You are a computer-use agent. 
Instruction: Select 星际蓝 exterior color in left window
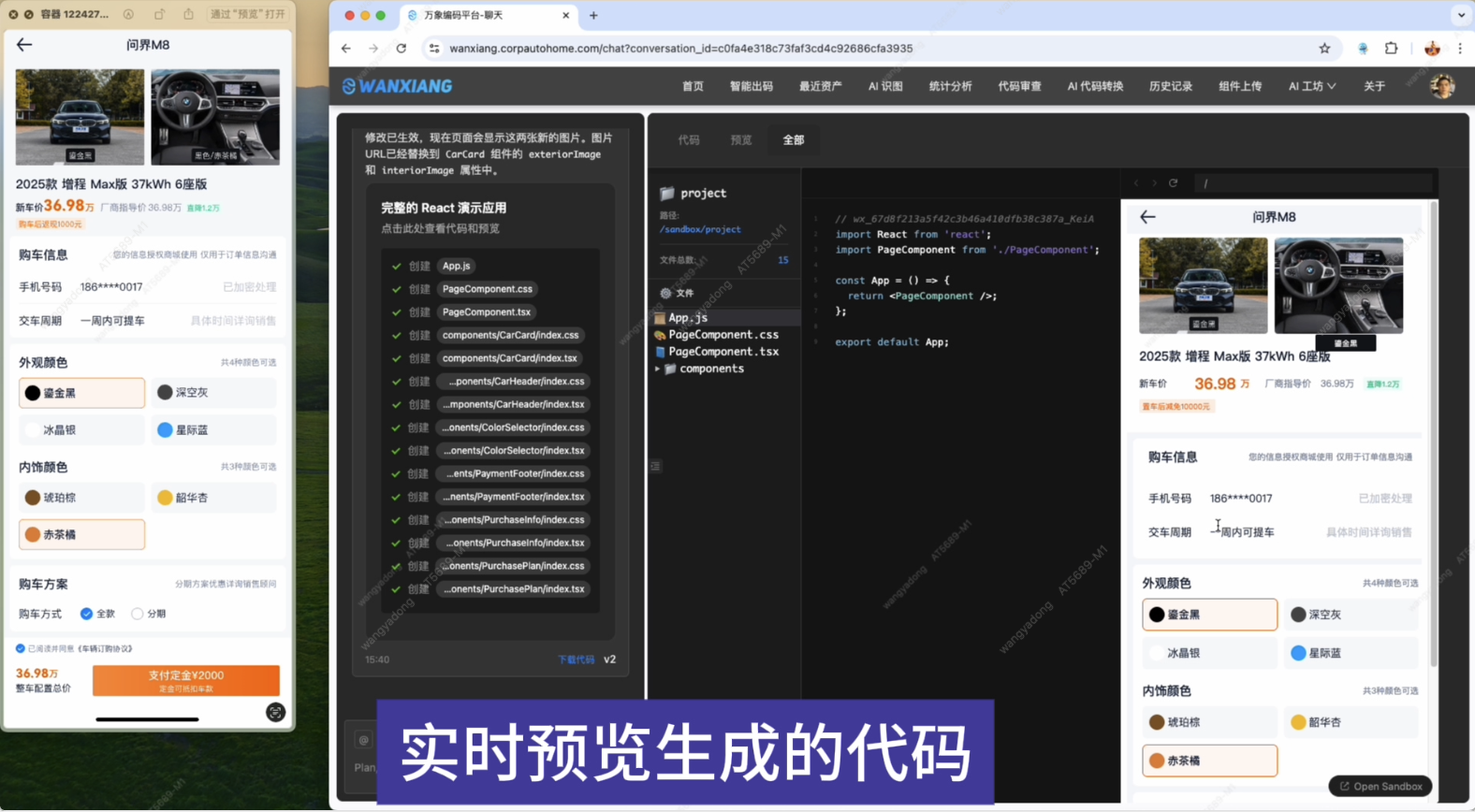tap(214, 430)
